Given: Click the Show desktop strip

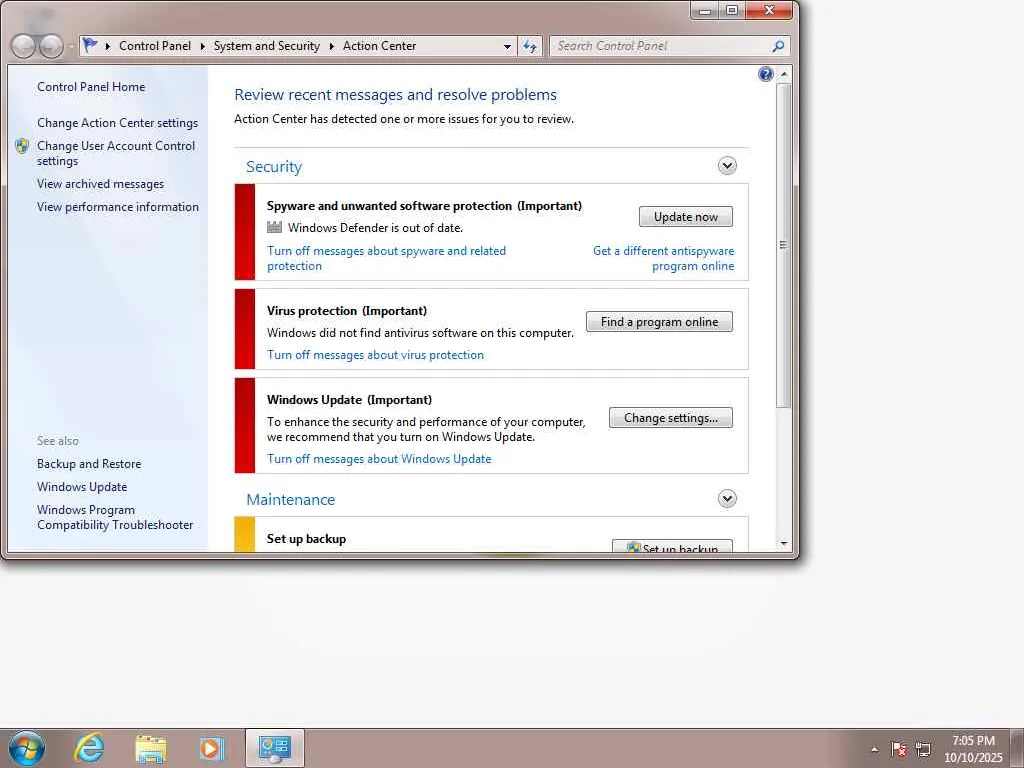Looking at the screenshot, I should coord(1017,748).
